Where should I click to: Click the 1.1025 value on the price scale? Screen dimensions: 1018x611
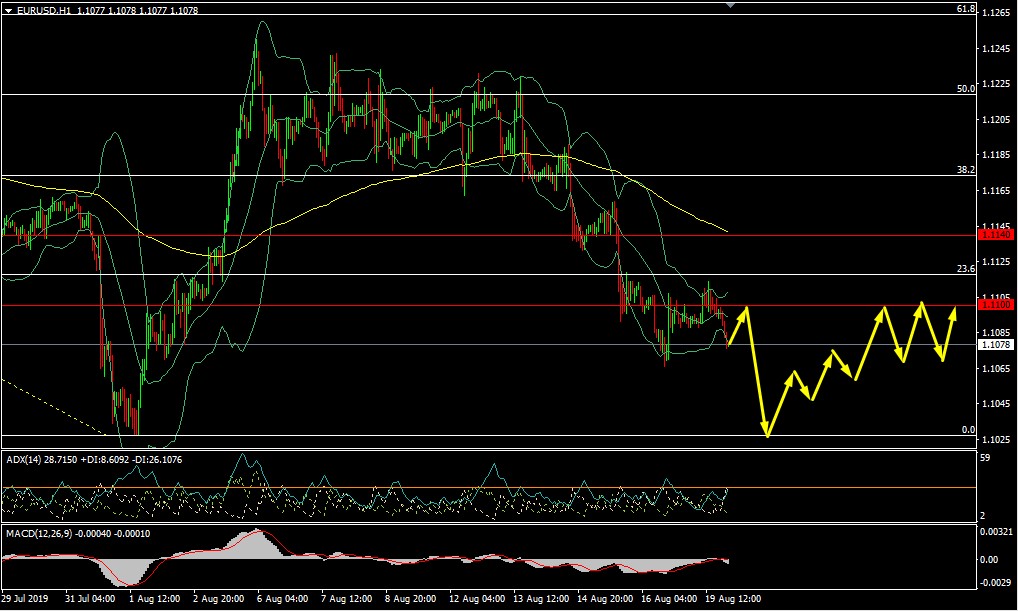tap(996, 440)
